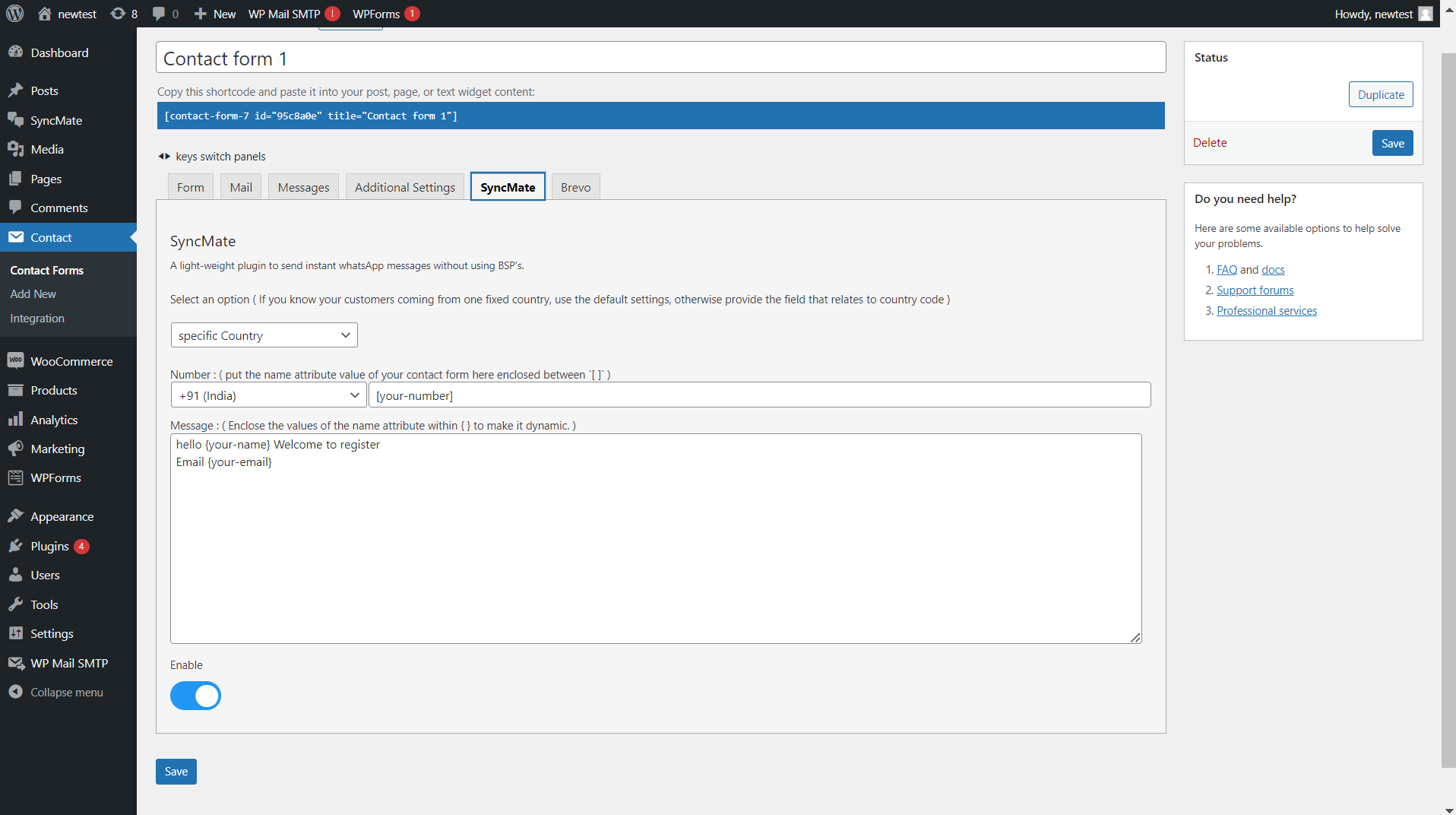This screenshot has width=1456, height=815.
Task: Switch to the Mail tab
Action: 241,187
